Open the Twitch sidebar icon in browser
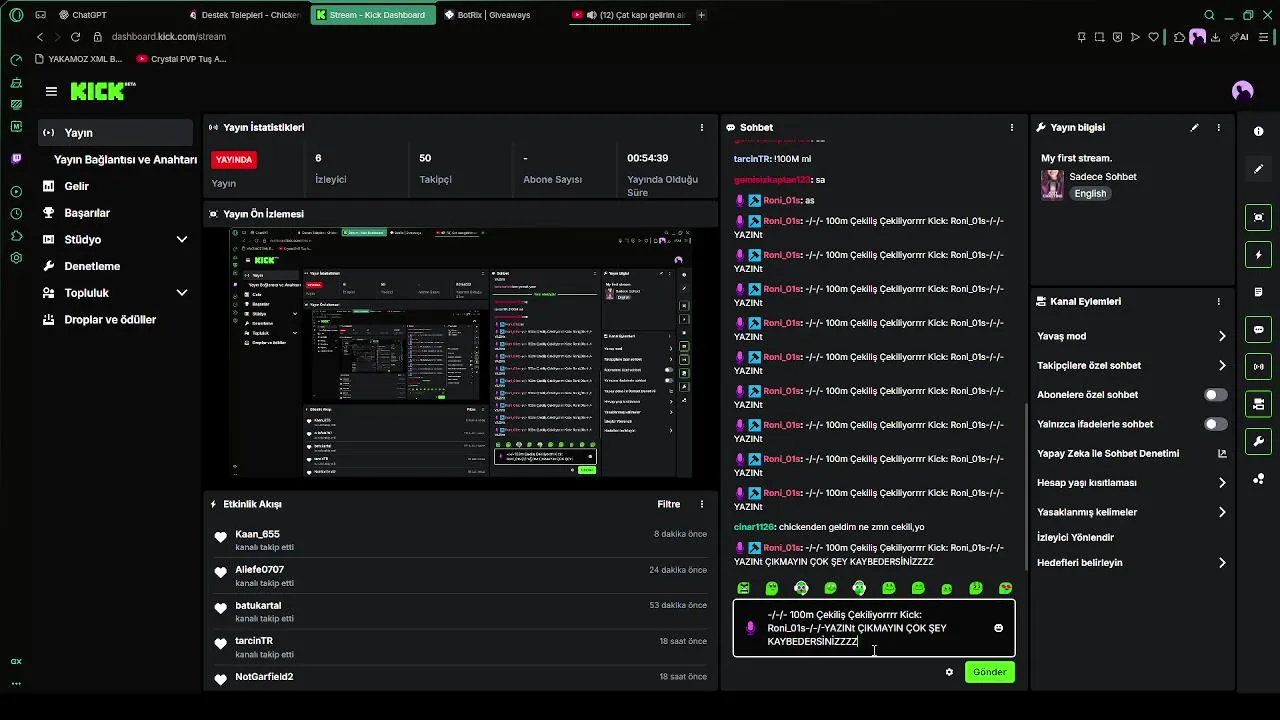 pyautogui.click(x=16, y=159)
